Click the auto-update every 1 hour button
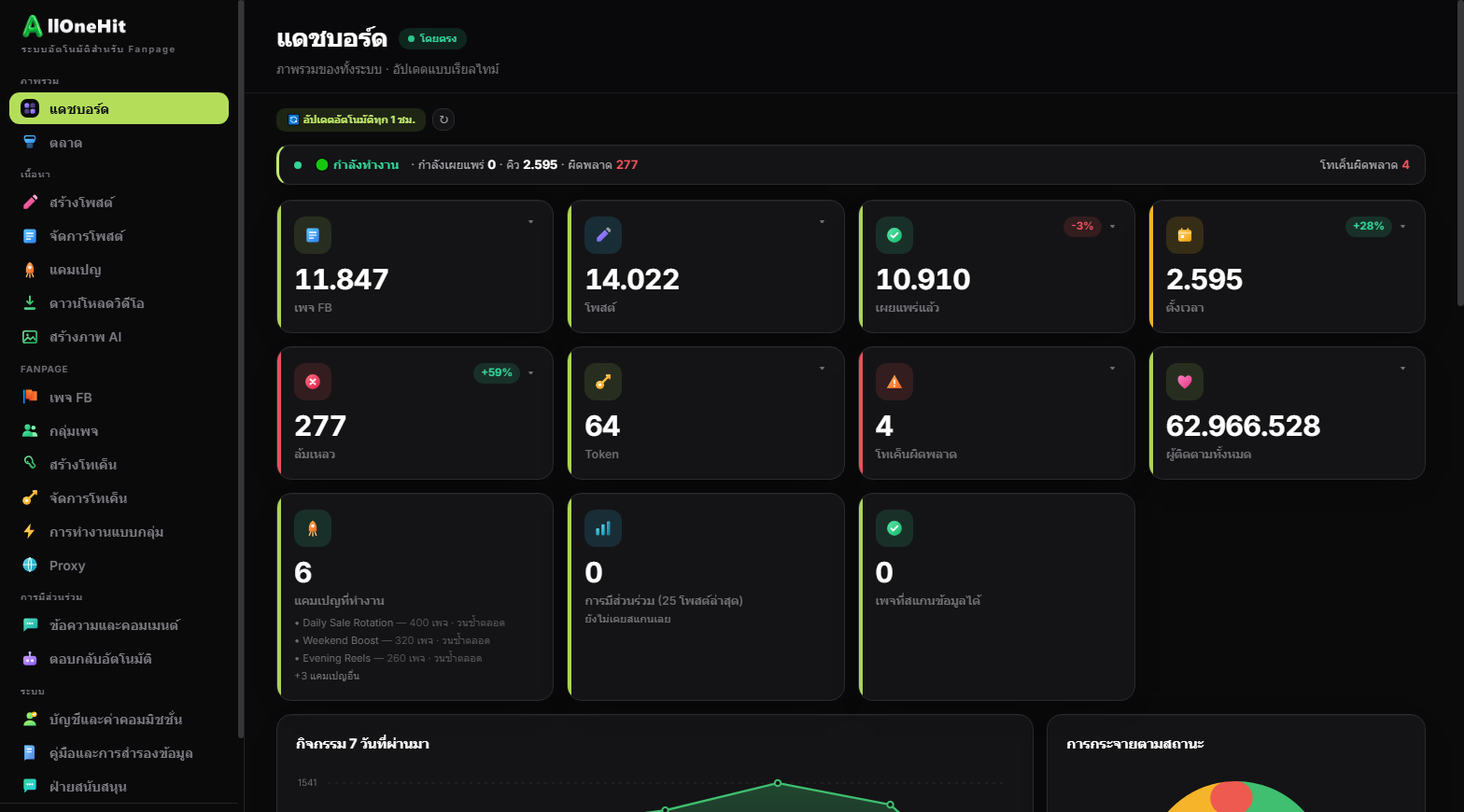This screenshot has height=812, width=1464. pos(351,119)
